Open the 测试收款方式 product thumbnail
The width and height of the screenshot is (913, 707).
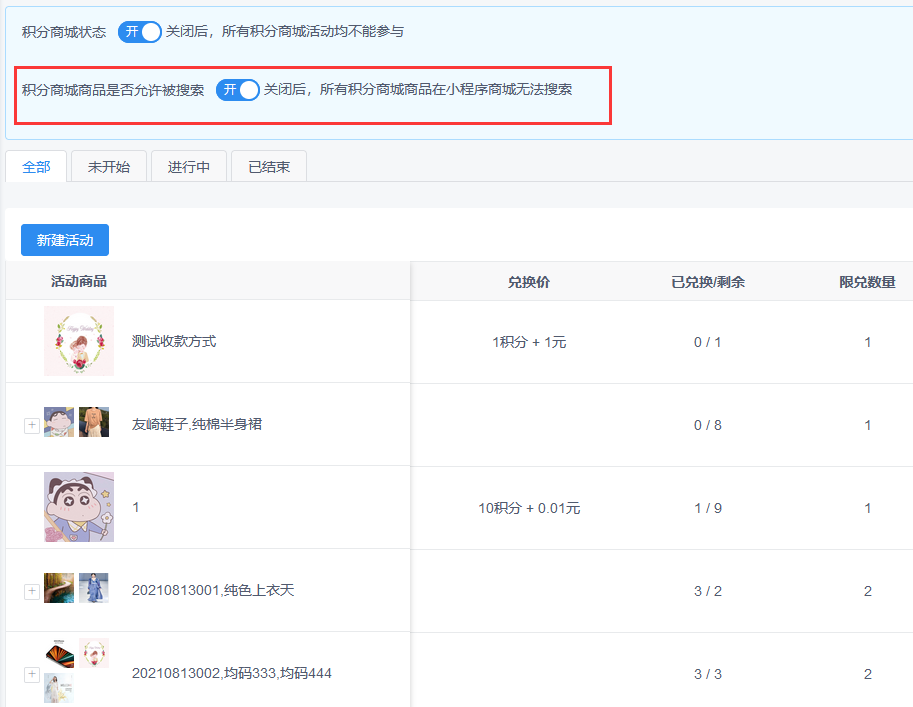(x=79, y=341)
